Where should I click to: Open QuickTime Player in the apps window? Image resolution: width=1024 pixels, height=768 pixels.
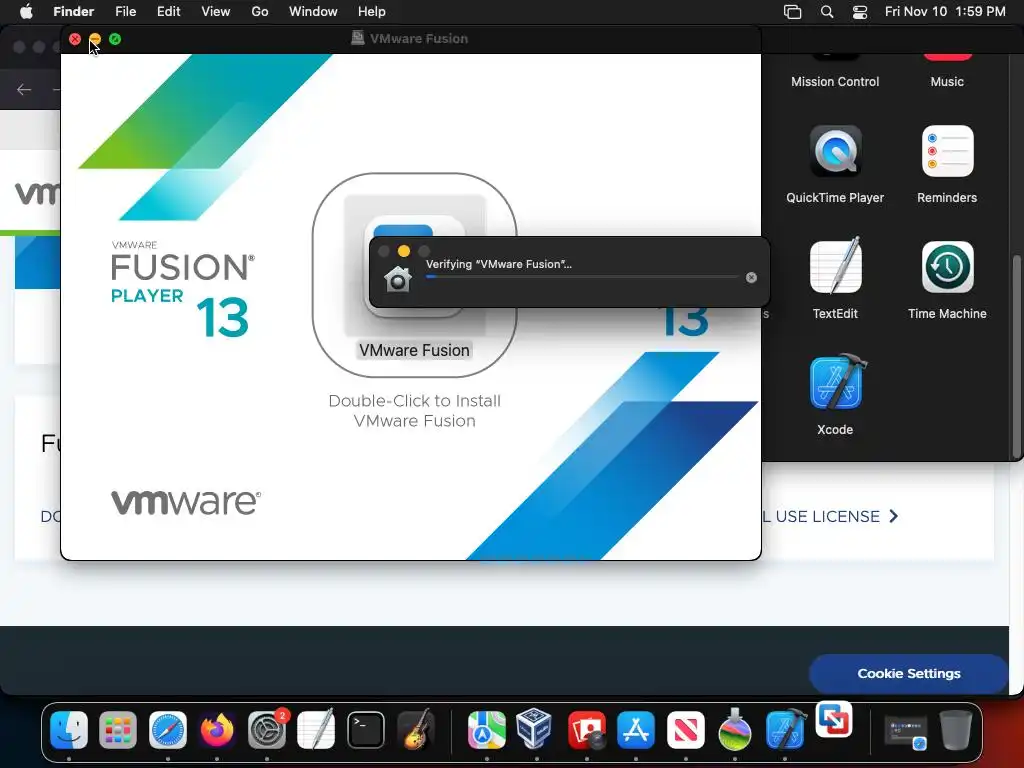(x=835, y=152)
